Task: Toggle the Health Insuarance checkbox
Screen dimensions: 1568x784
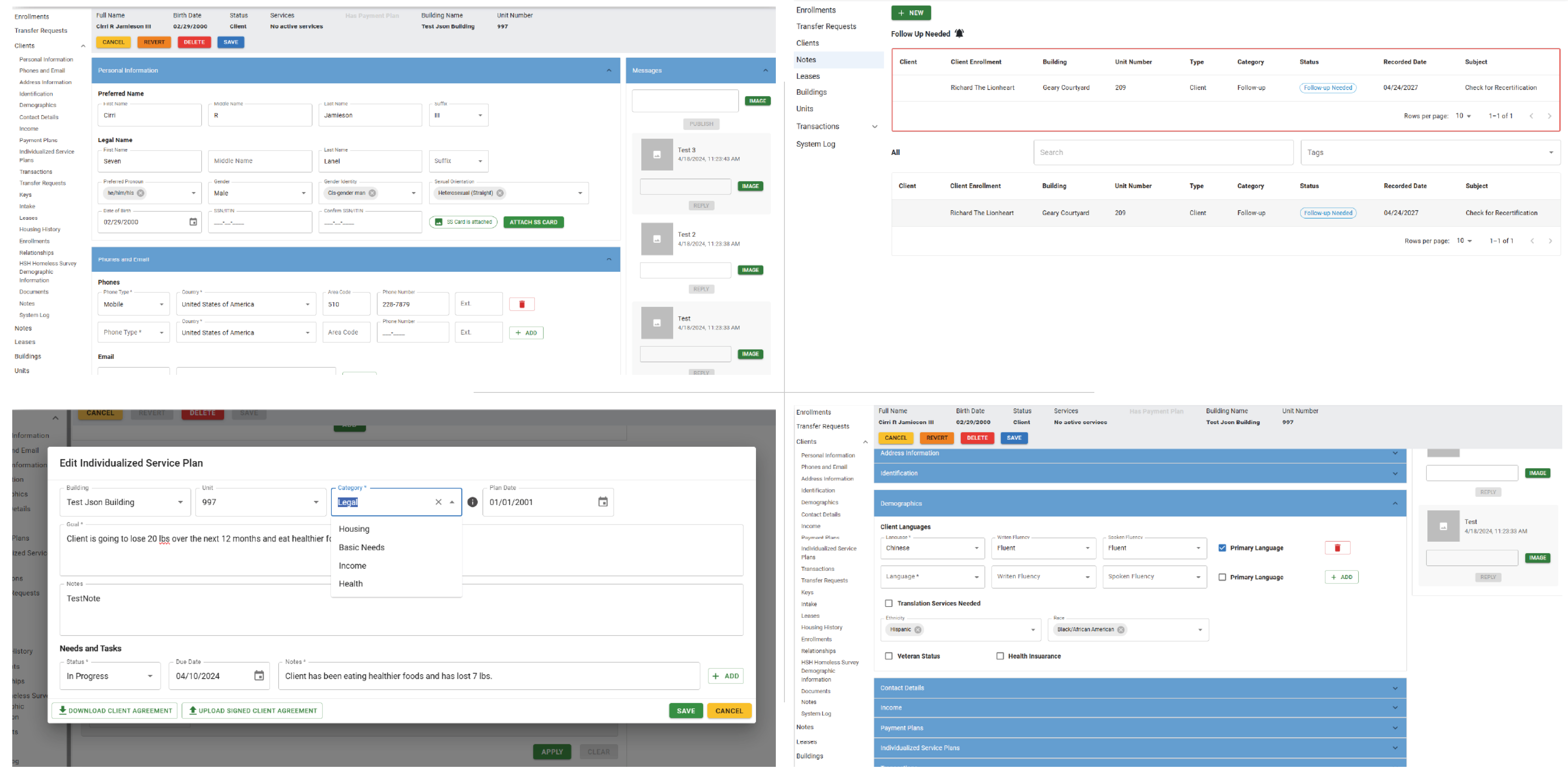Action: (1000, 656)
